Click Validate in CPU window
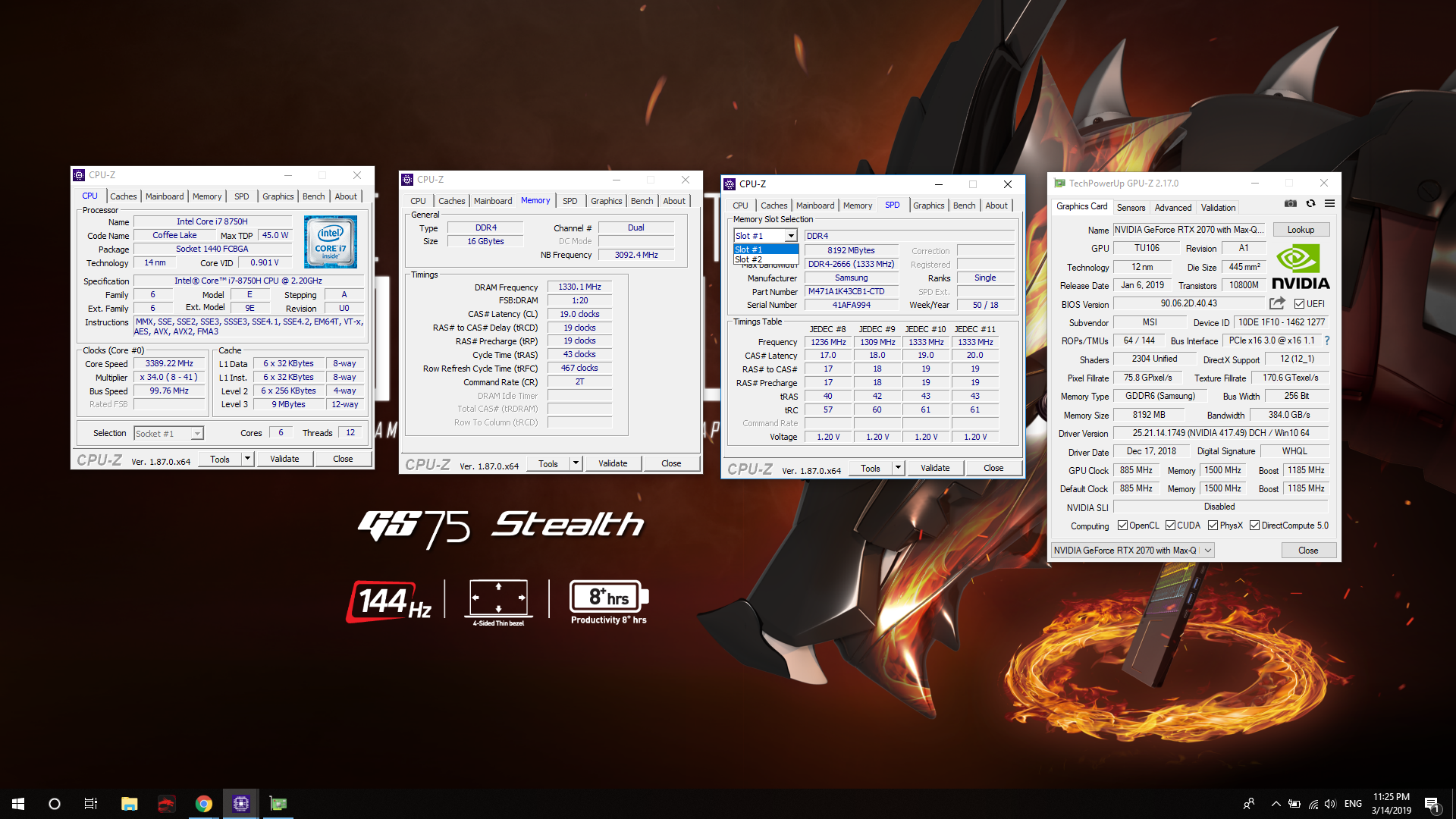1456x819 pixels. 284,459
